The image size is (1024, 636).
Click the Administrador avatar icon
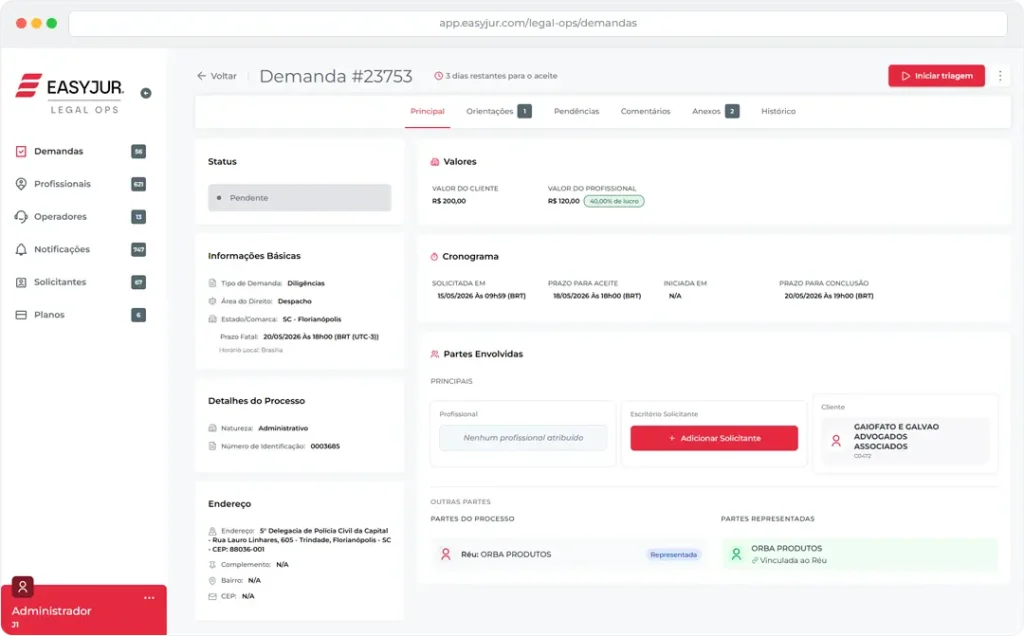(23, 587)
